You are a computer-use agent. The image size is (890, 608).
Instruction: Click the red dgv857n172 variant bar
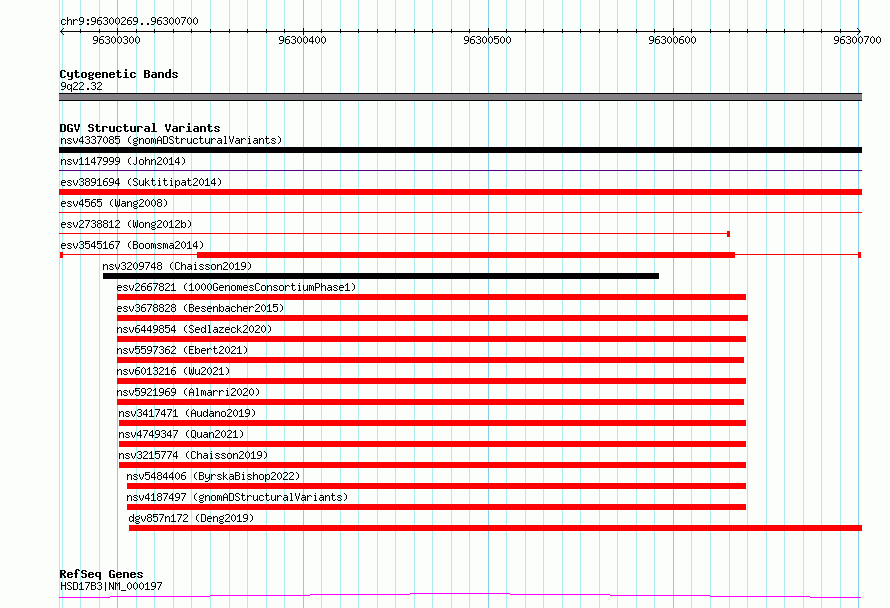point(496,528)
